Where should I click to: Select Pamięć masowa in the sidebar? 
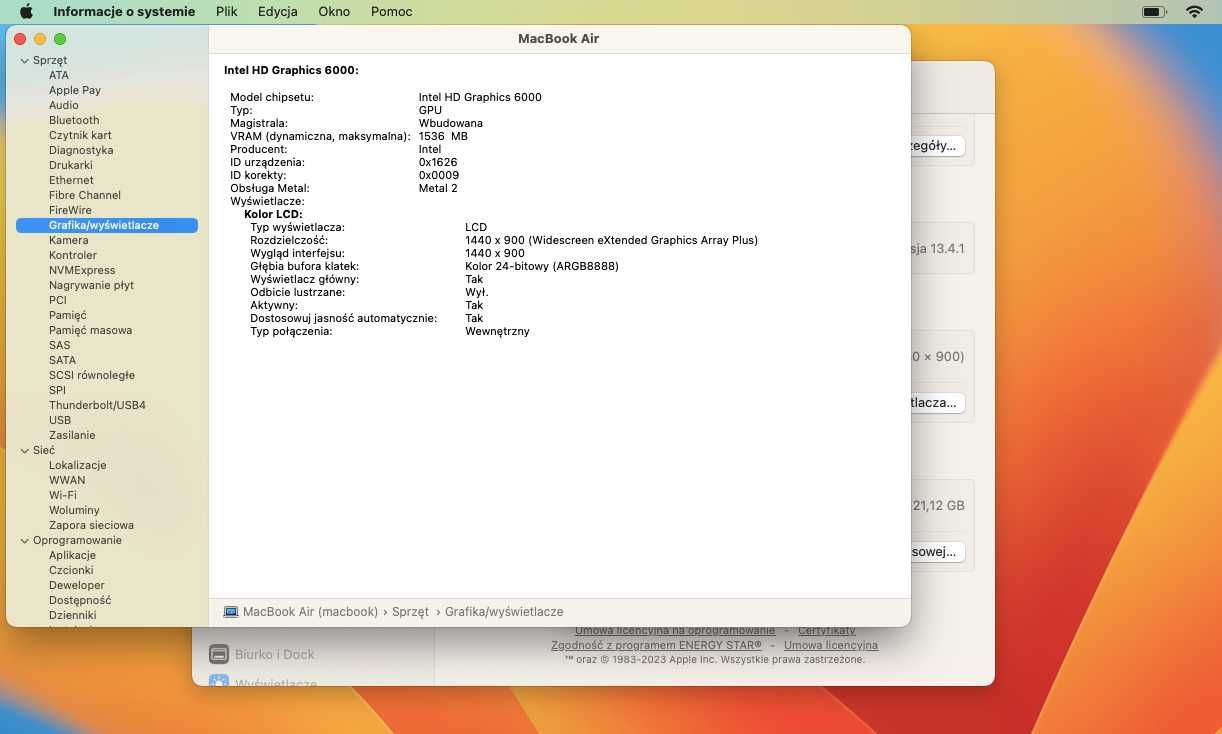(x=90, y=330)
